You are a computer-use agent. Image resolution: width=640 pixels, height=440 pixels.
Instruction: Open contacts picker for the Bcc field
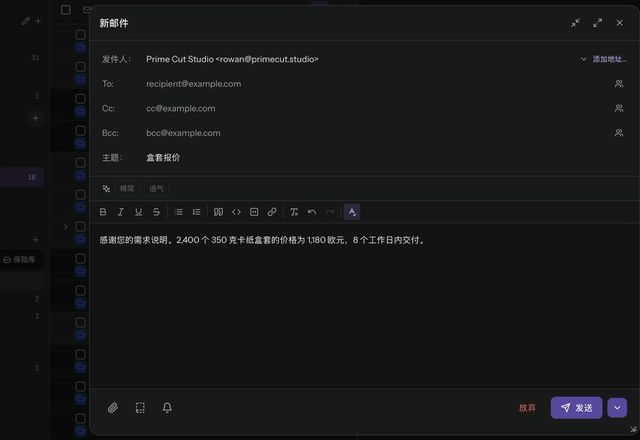619,133
